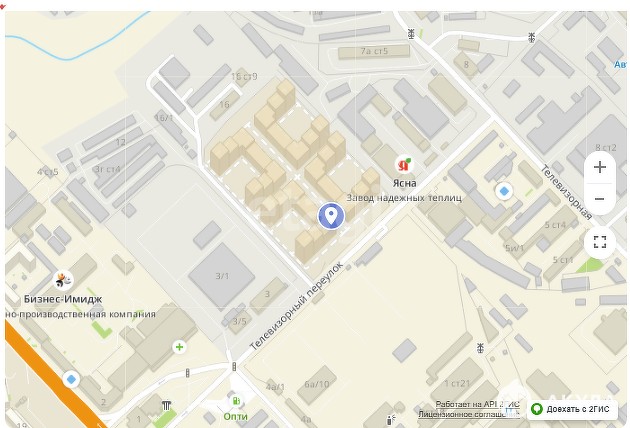Click the Опти gas station icon
This screenshot has width=630, height=428.
tap(236, 401)
